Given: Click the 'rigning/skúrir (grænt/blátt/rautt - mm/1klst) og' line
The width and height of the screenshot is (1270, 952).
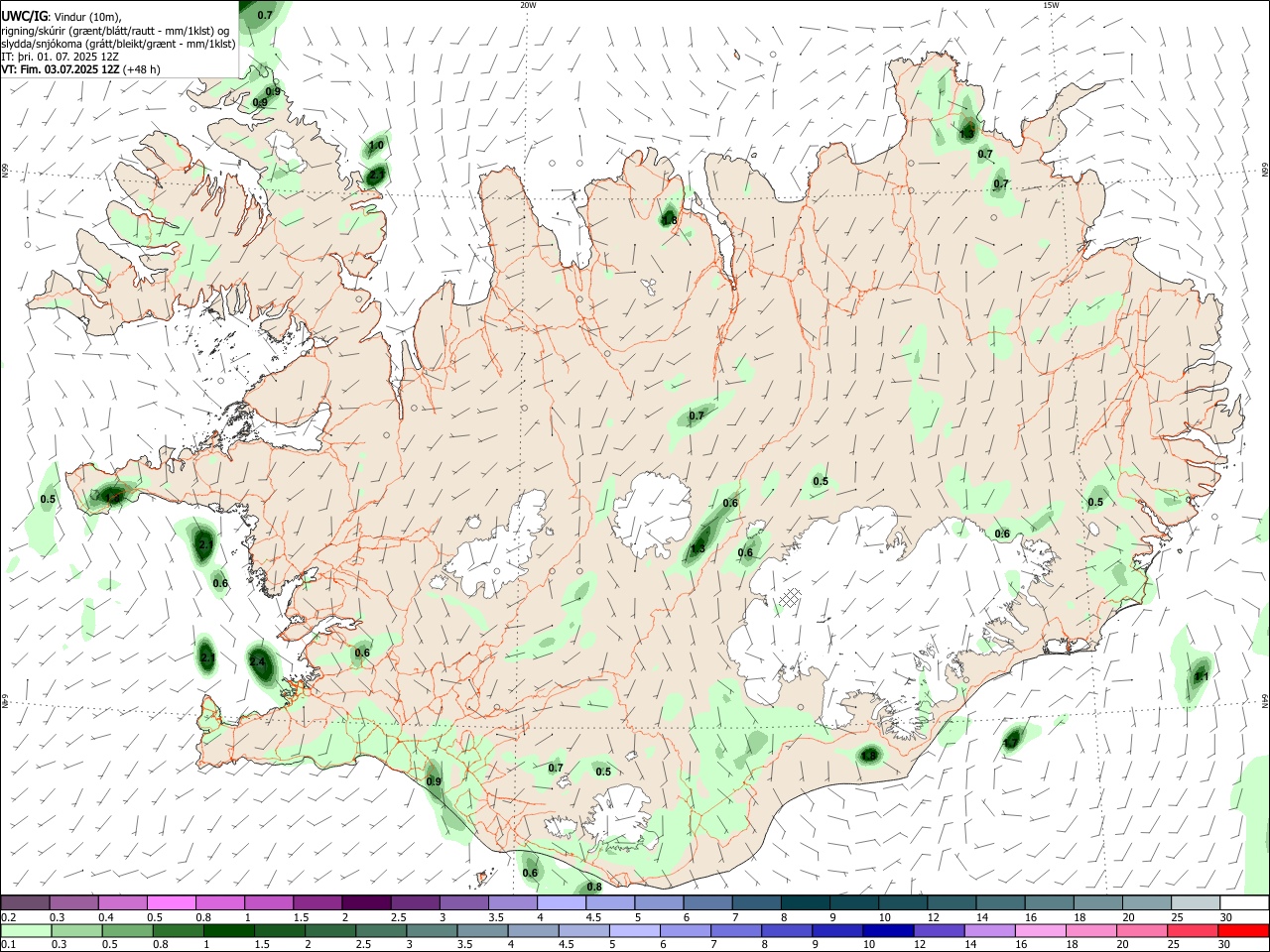Looking at the screenshot, I should click(115, 30).
